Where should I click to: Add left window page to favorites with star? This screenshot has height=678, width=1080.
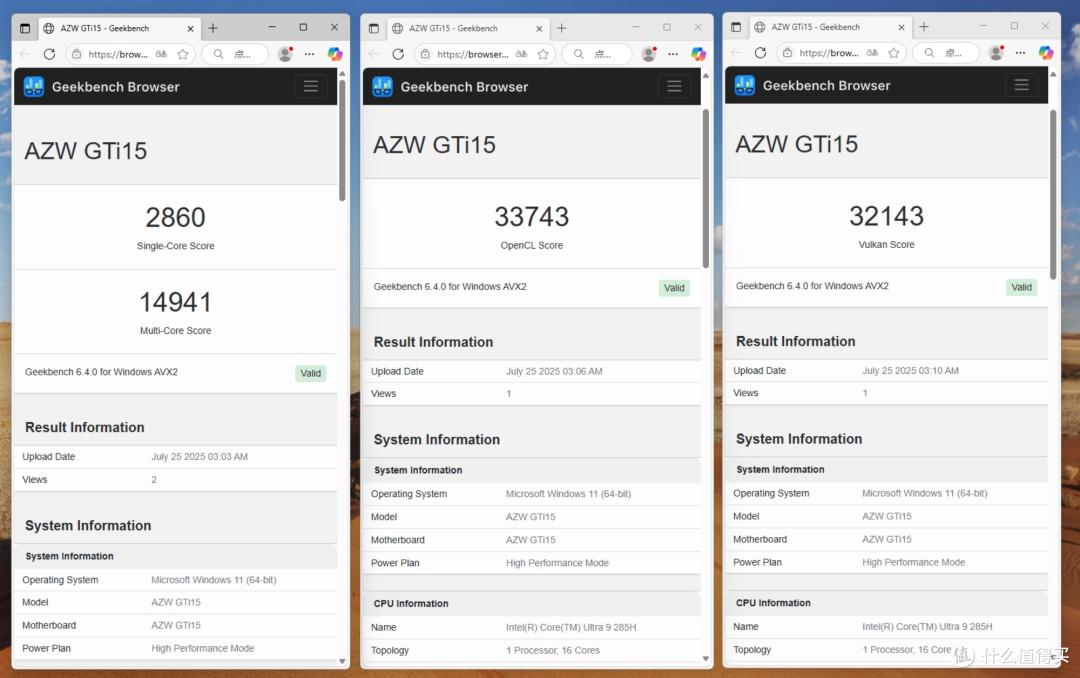[183, 54]
